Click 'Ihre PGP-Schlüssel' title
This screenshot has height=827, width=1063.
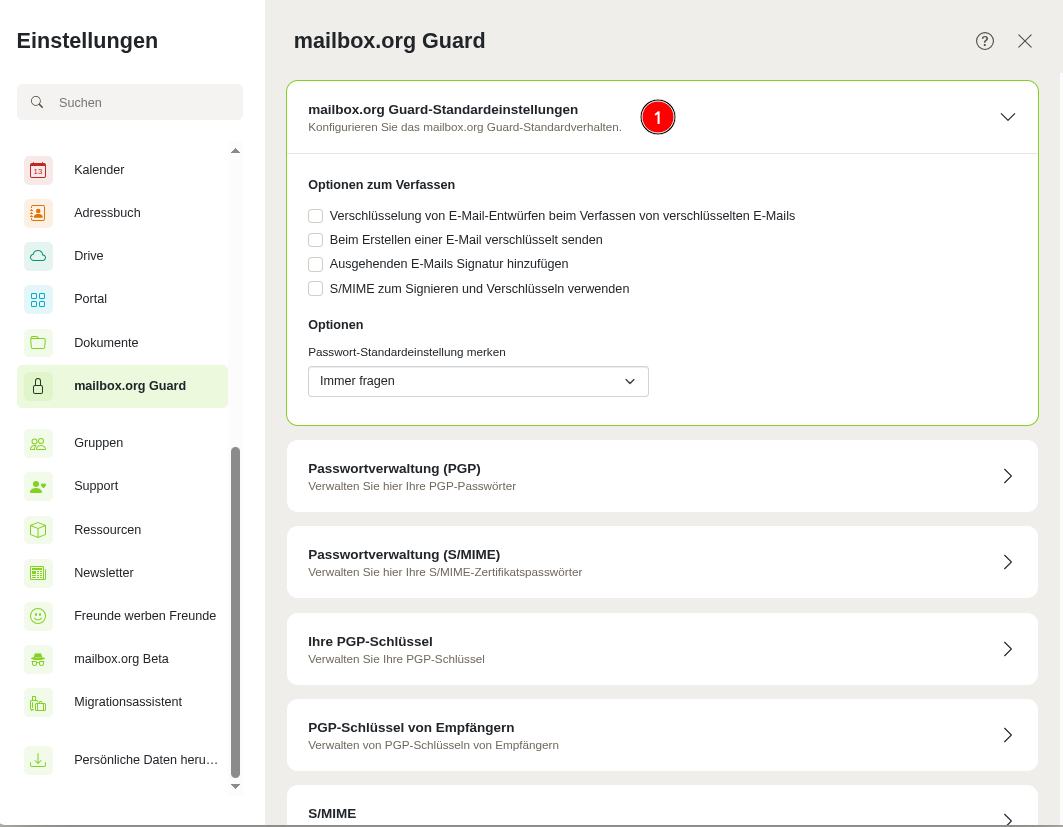pyautogui.click(x=370, y=642)
